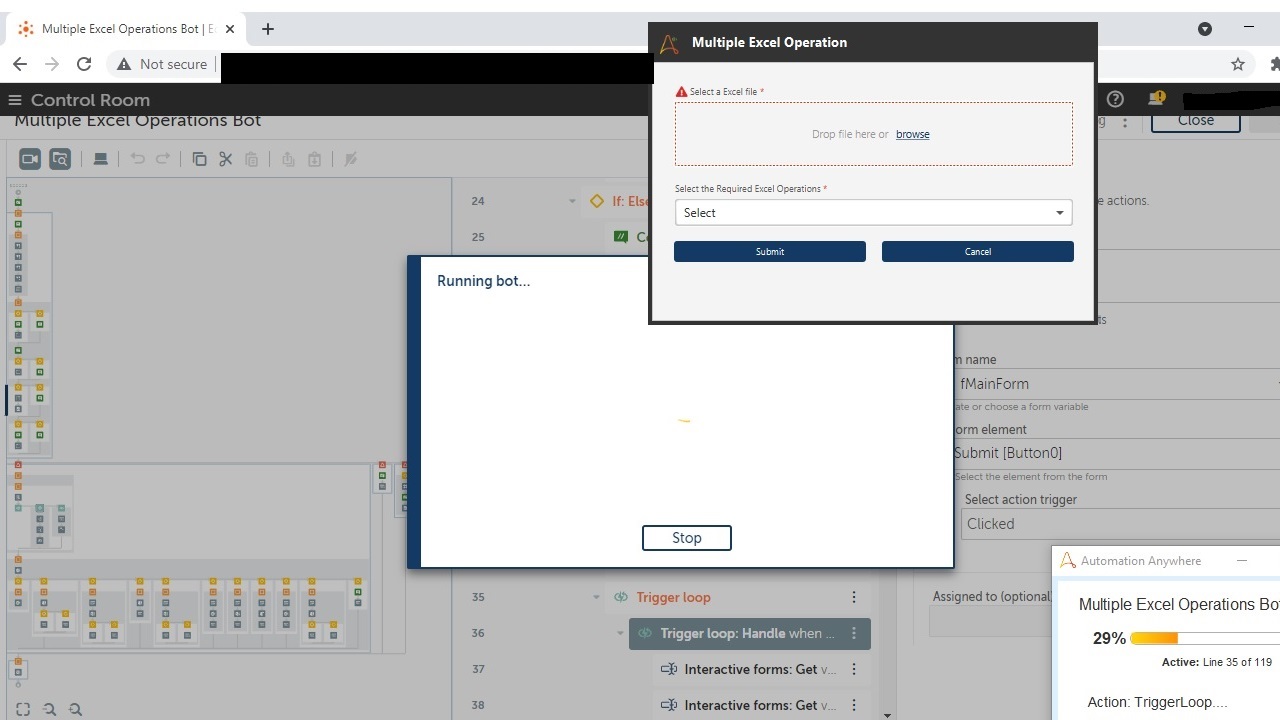Copy the selected action in toolbar
Image resolution: width=1280 pixels, height=720 pixels.
(x=199, y=159)
